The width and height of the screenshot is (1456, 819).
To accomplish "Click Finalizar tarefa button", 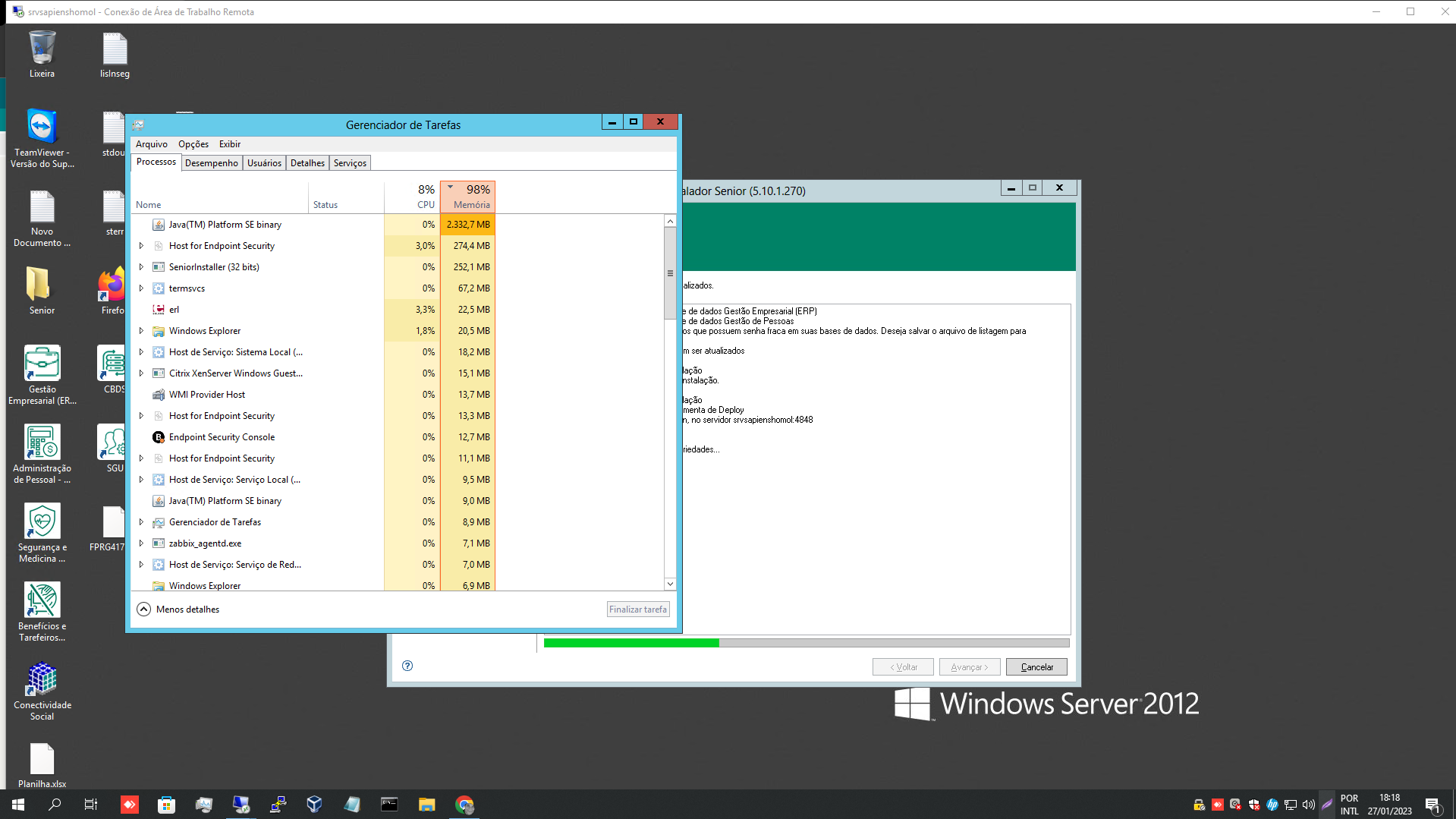I will click(638, 610).
